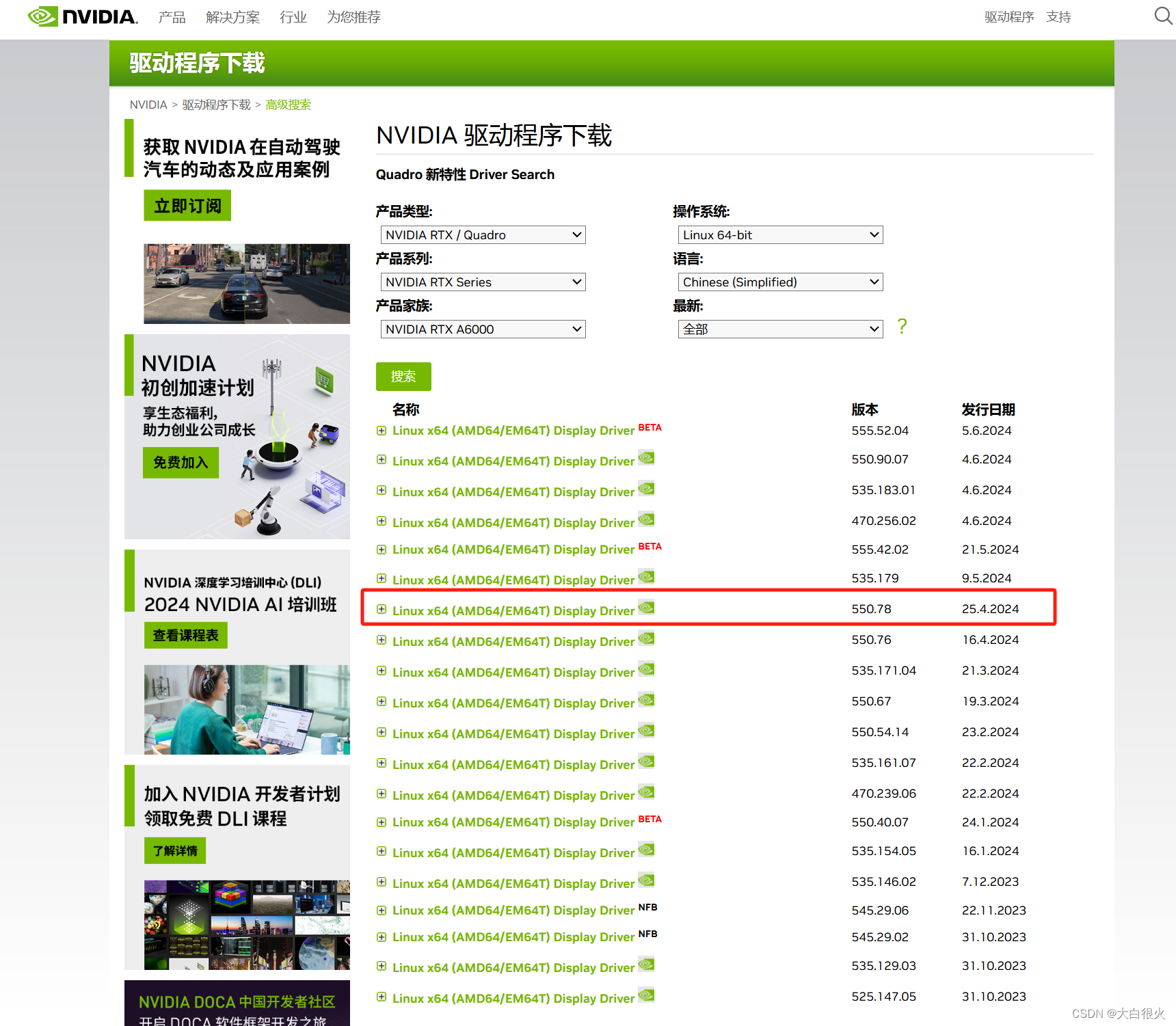The image size is (1176, 1026).
Task: Click the NVIDIA logo in header
Action: pyautogui.click(x=82, y=16)
